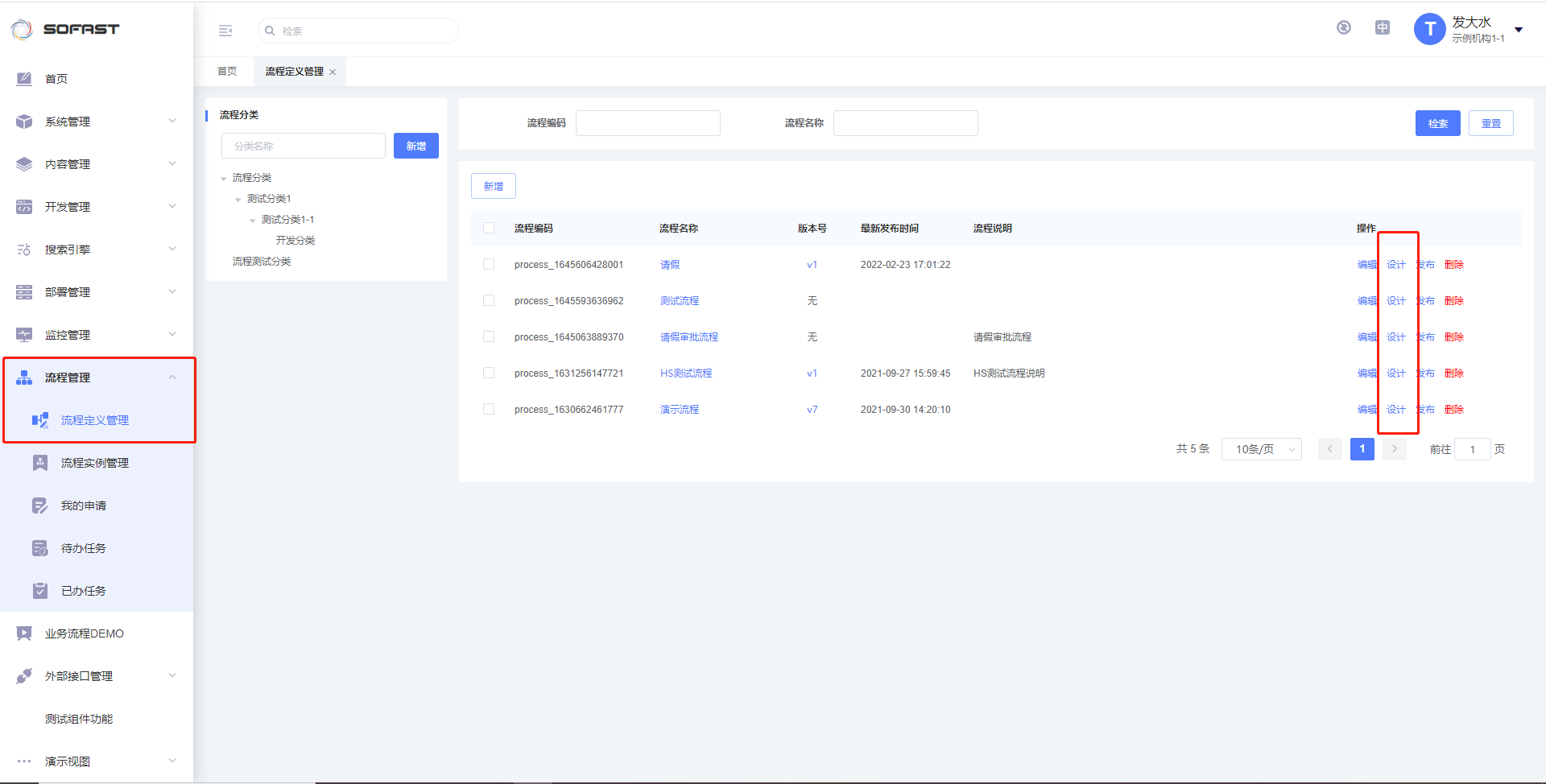Collapse the 测试分类1 tree node

[238, 199]
